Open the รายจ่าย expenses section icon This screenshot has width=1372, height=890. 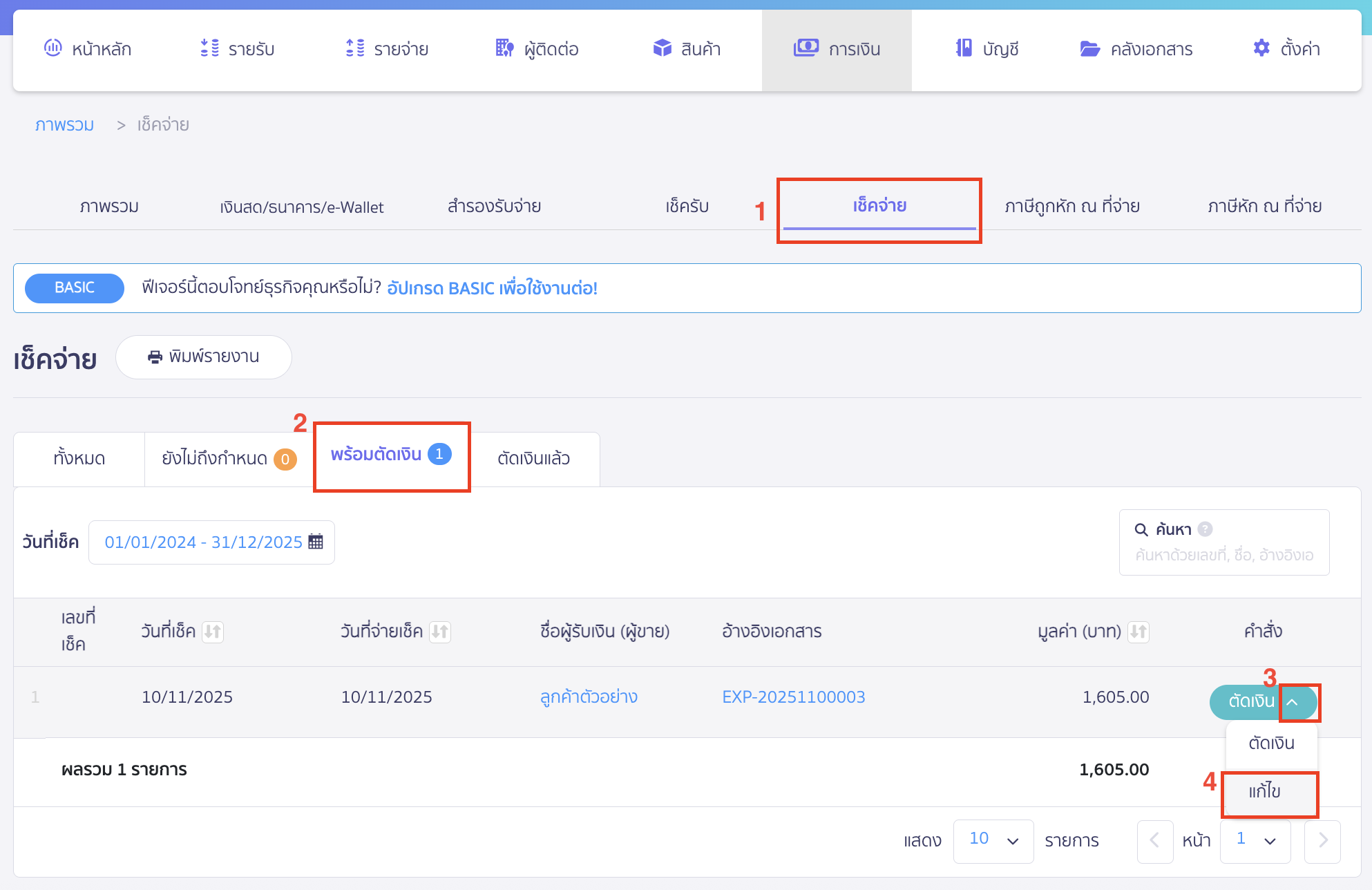pos(355,48)
